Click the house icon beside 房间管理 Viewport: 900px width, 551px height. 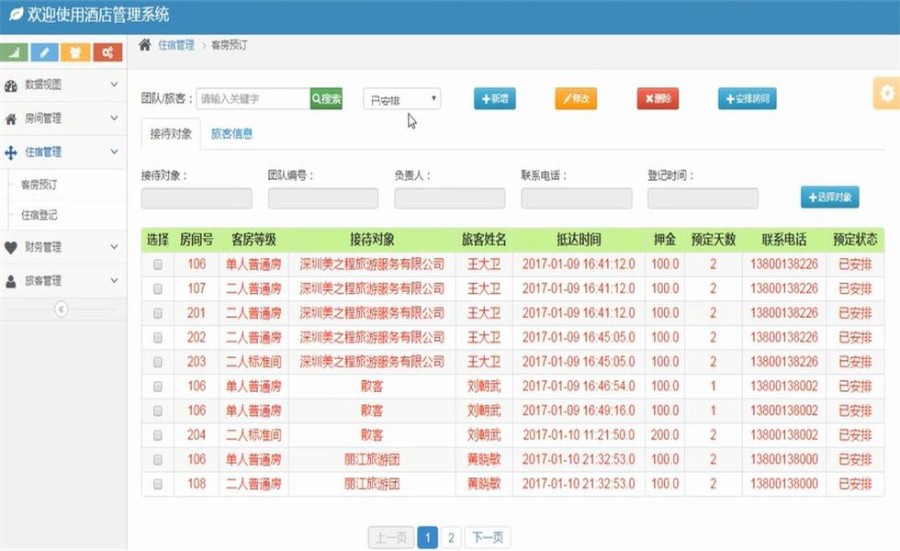coord(11,119)
